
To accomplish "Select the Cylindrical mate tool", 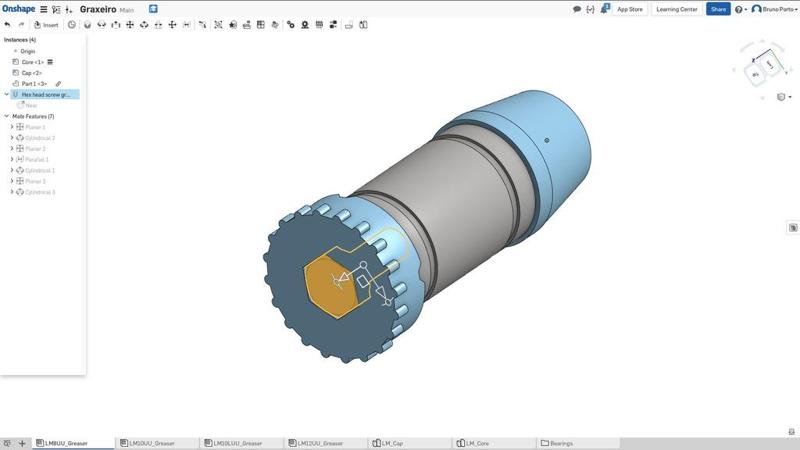I will pyautogui.click(x=144, y=24).
